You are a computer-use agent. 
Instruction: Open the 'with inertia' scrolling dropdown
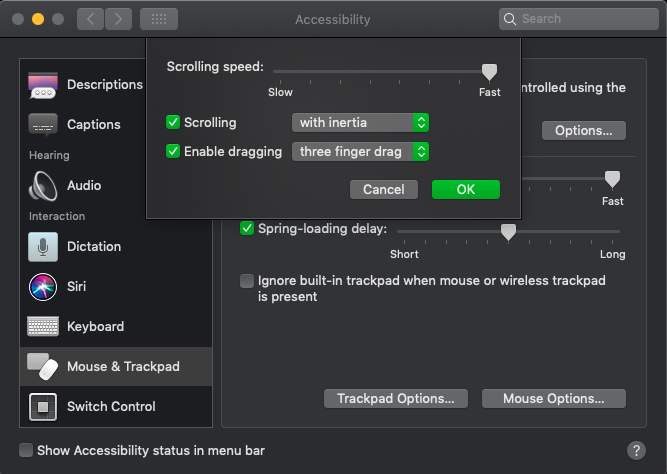(360, 123)
